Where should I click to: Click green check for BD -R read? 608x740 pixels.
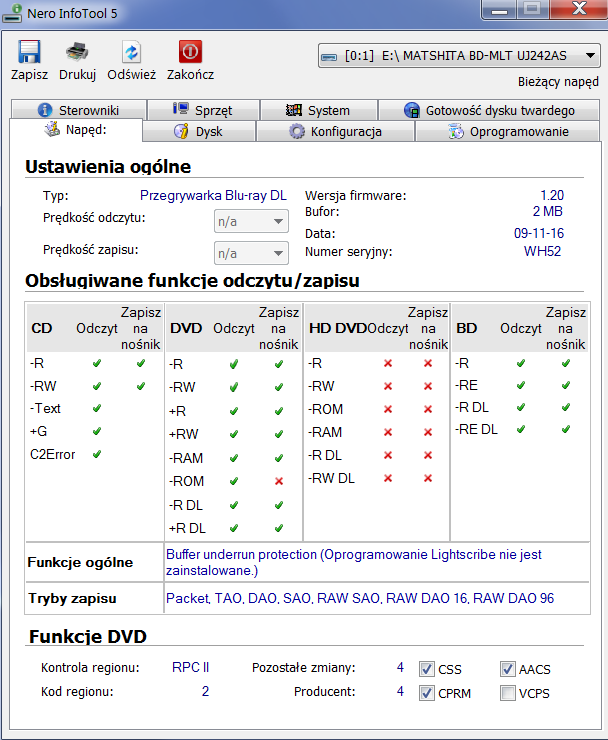(x=521, y=363)
